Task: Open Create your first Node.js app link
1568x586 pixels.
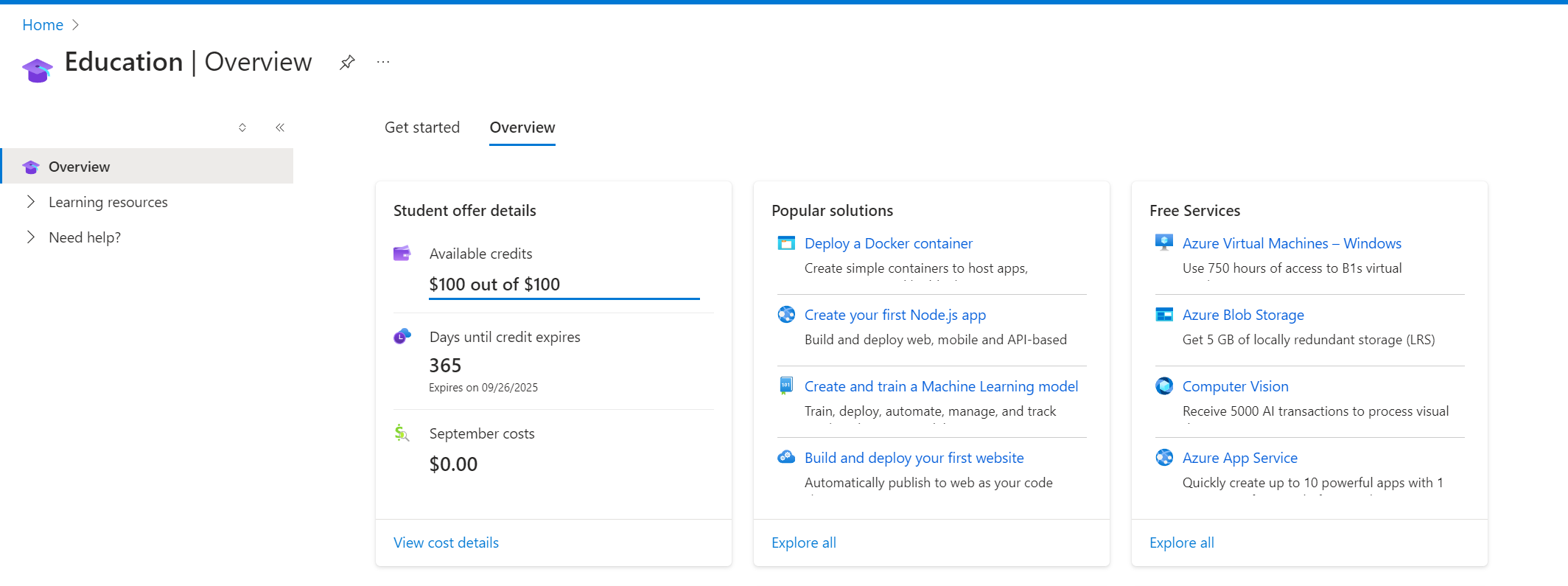Action: [895, 315]
